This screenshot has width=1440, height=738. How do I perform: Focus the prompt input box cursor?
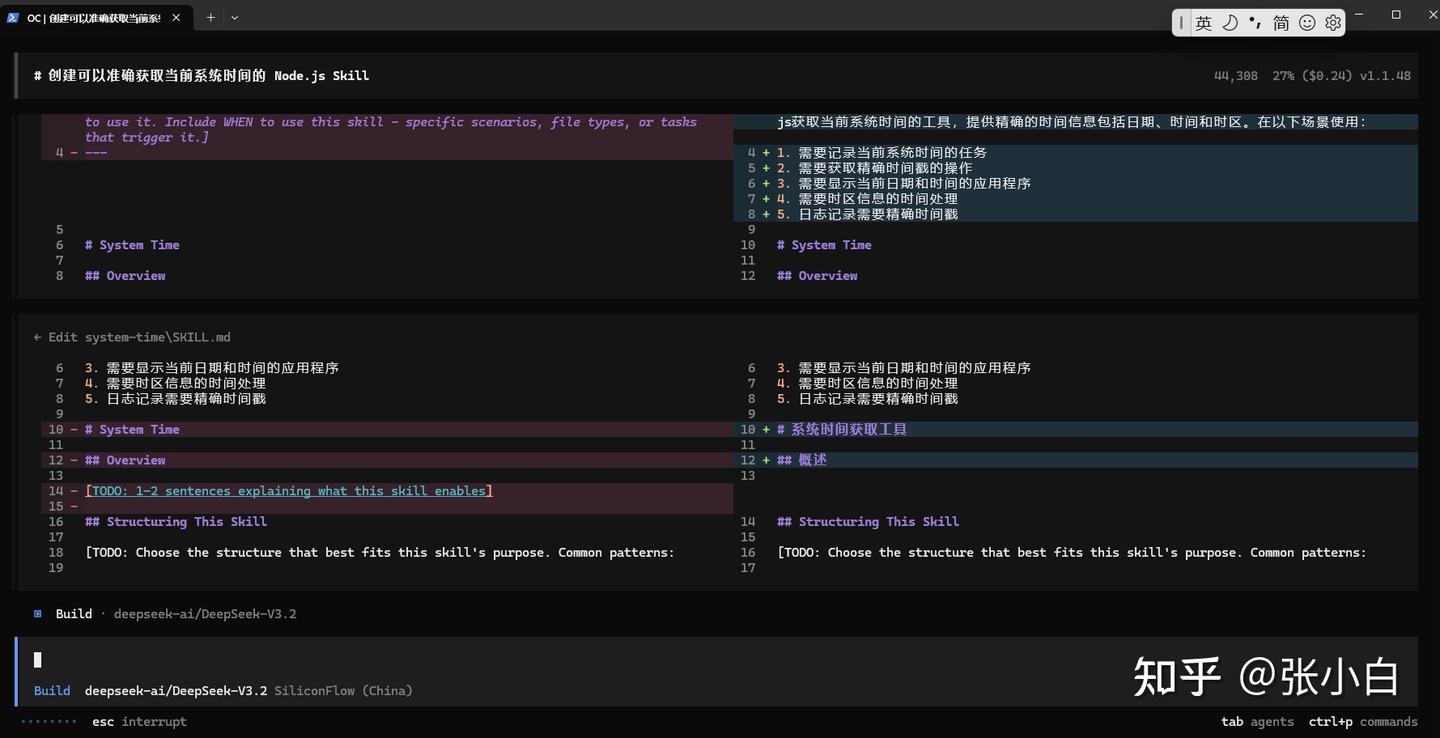click(x=38, y=660)
